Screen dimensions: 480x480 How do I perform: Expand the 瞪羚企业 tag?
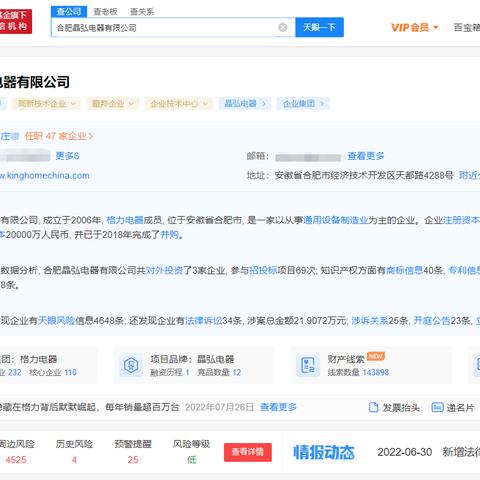(112, 104)
